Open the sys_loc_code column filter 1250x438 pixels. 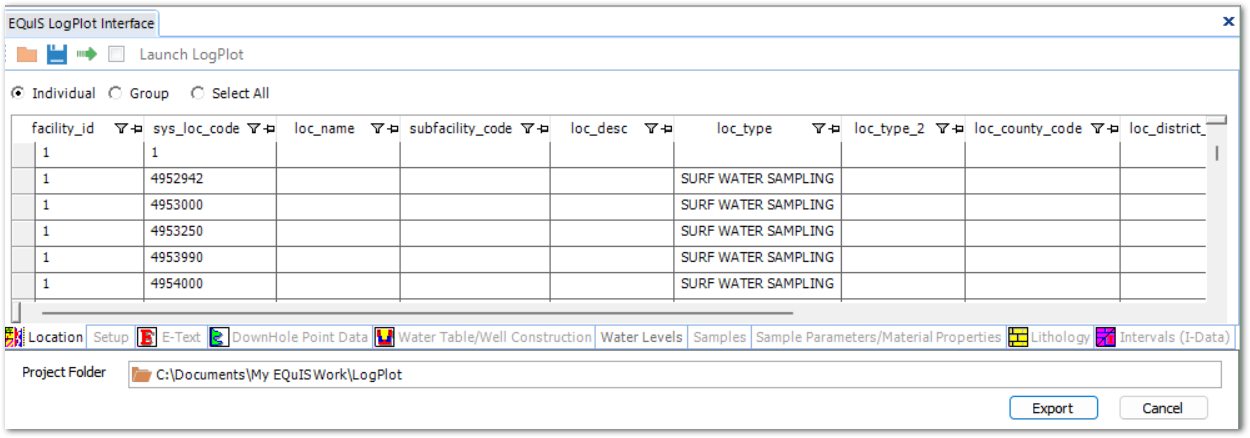click(253, 129)
